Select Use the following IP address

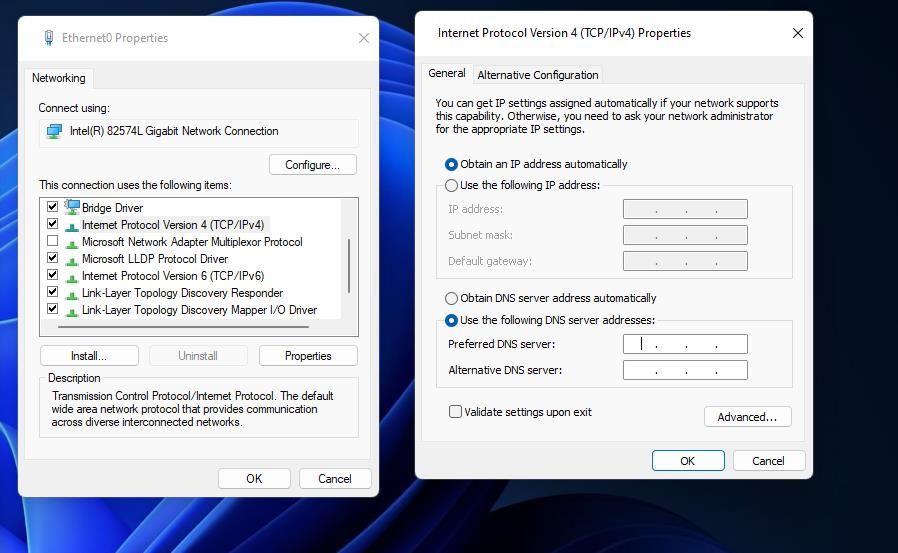pyautogui.click(x=451, y=185)
